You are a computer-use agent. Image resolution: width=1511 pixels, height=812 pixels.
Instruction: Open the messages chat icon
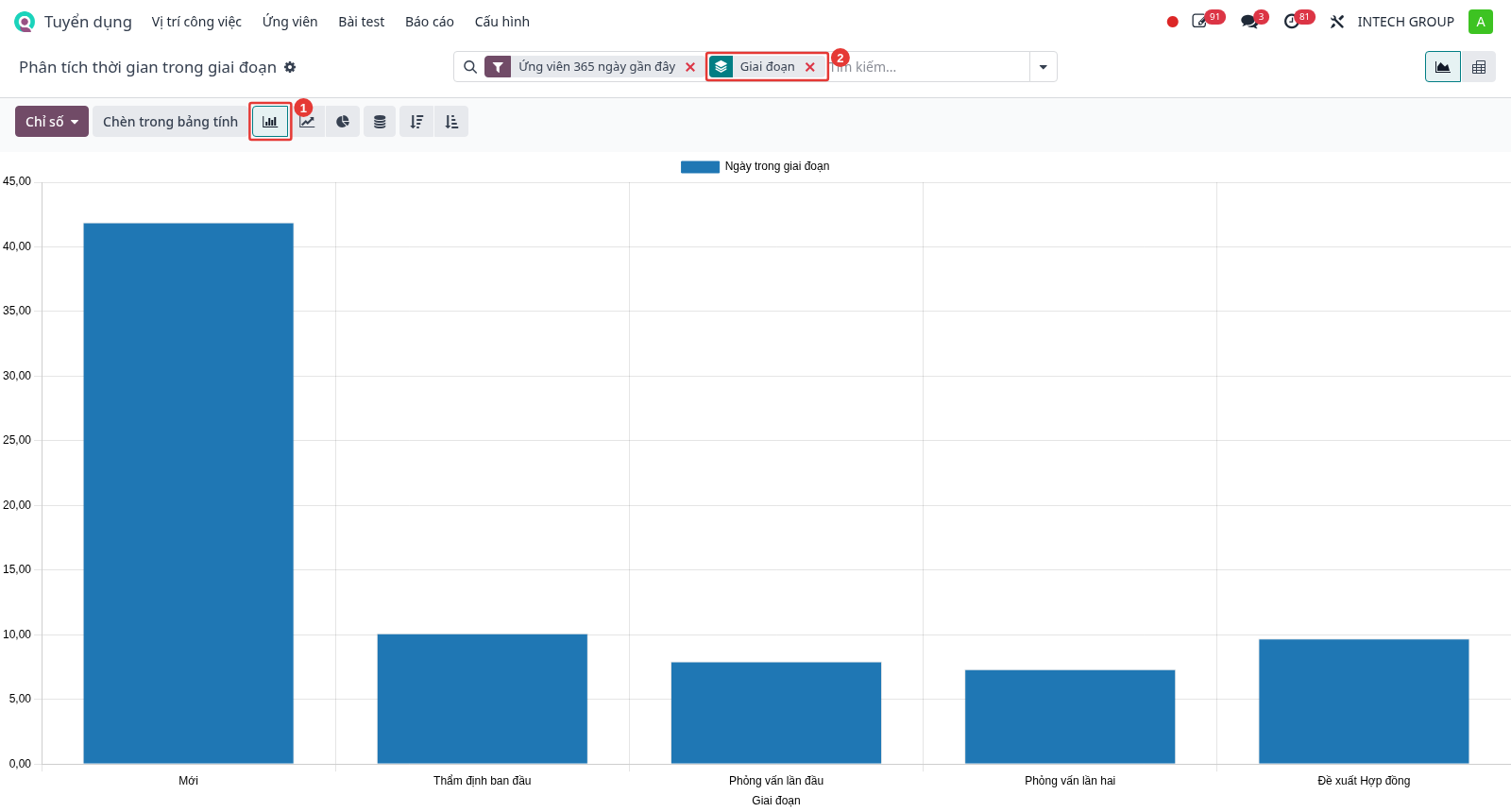(x=1249, y=22)
